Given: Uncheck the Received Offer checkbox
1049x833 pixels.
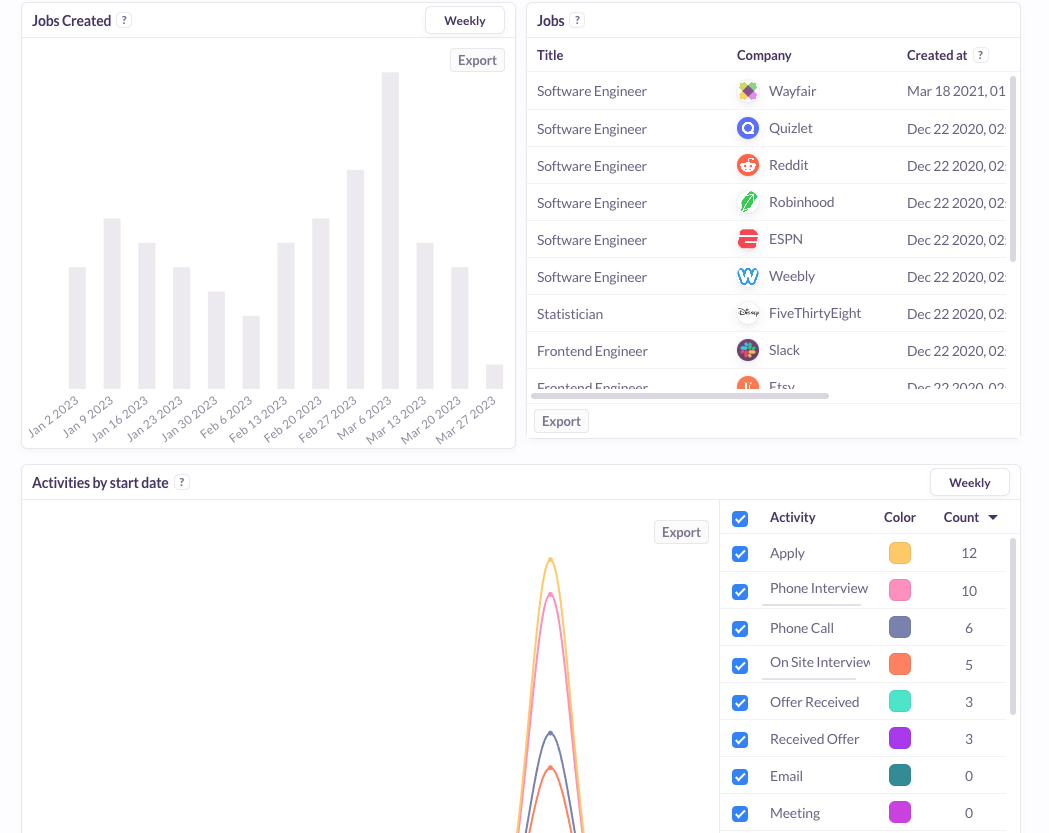Looking at the screenshot, I should [740, 740].
